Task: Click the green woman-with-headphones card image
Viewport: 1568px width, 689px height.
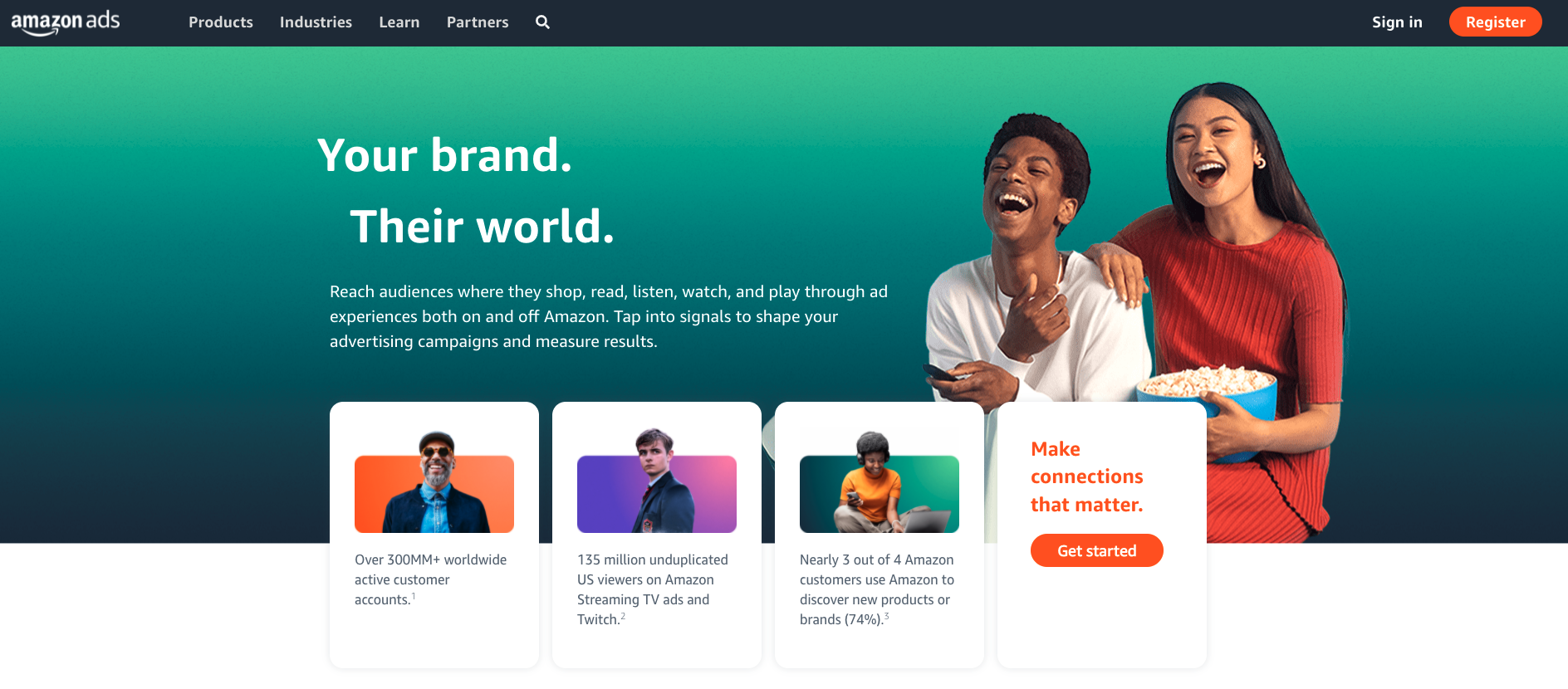Action: click(x=880, y=482)
